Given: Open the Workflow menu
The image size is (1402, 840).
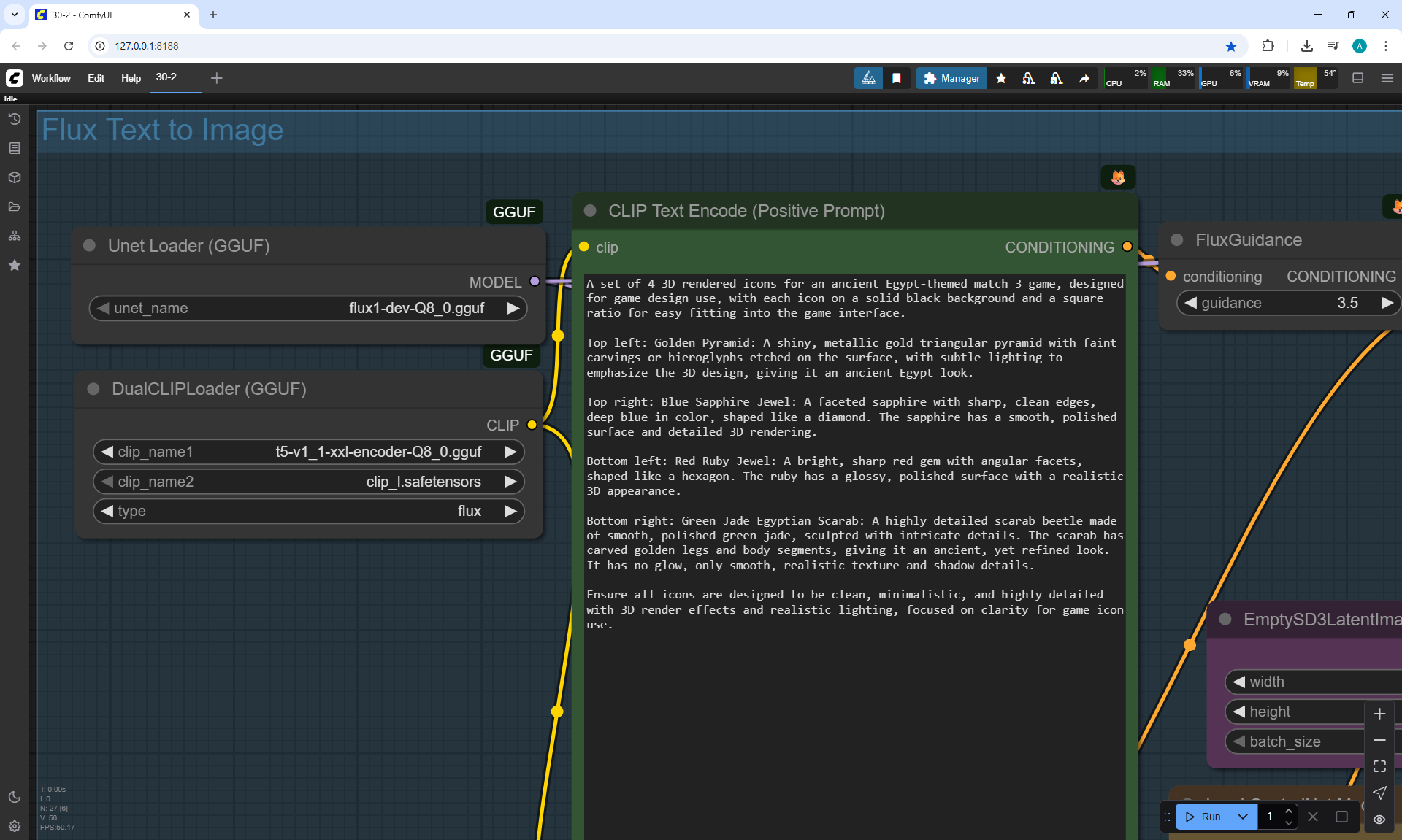Looking at the screenshot, I should coord(51,78).
